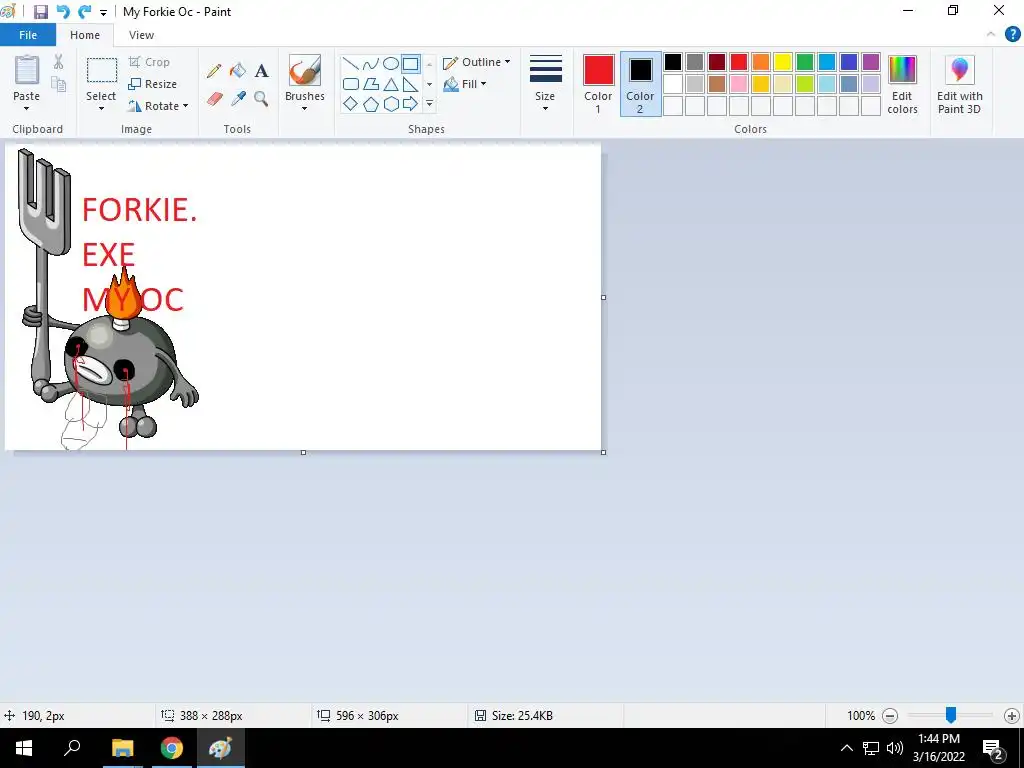Open Paint Help question mark
The width and height of the screenshot is (1024, 768).
point(1012,35)
